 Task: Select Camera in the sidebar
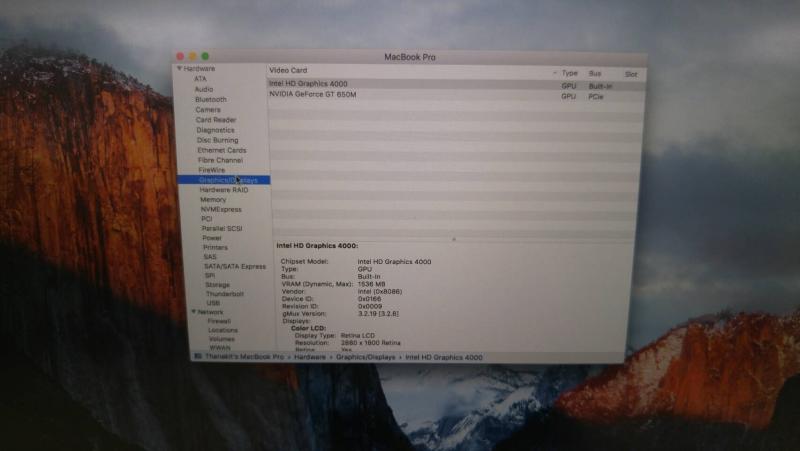(x=208, y=110)
